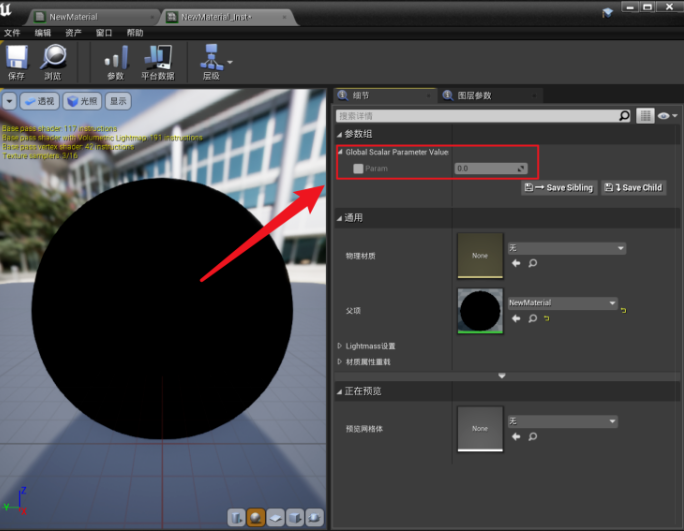The height and width of the screenshot is (531, 684).
Task: Open the physical material (物理材质) dropdown
Action: tap(567, 248)
